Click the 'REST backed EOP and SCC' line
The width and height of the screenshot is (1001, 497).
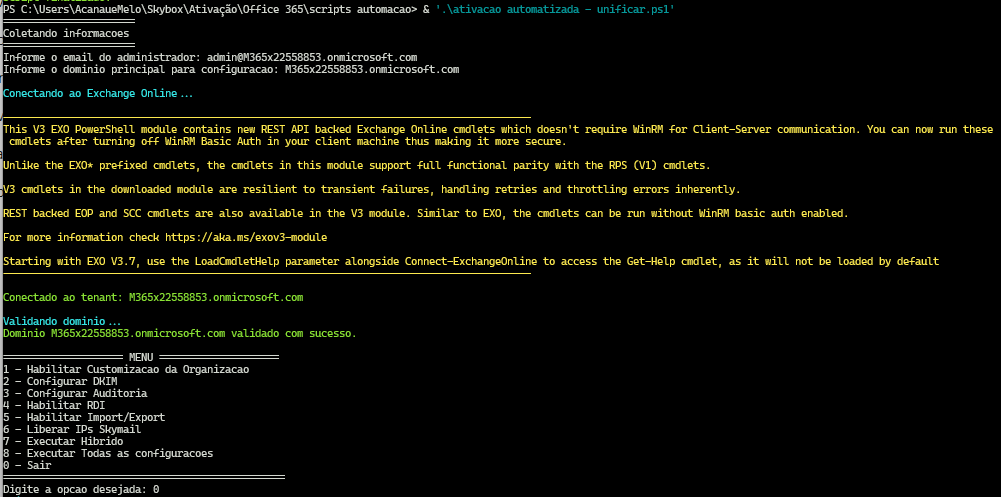point(426,214)
